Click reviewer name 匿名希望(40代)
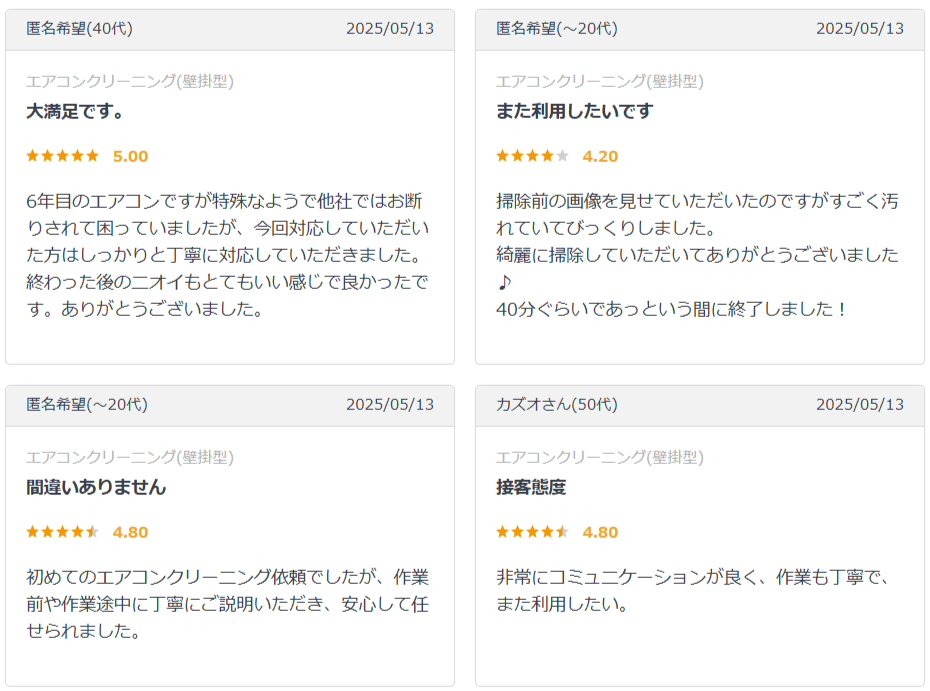The height and width of the screenshot is (691, 930). 79,28
